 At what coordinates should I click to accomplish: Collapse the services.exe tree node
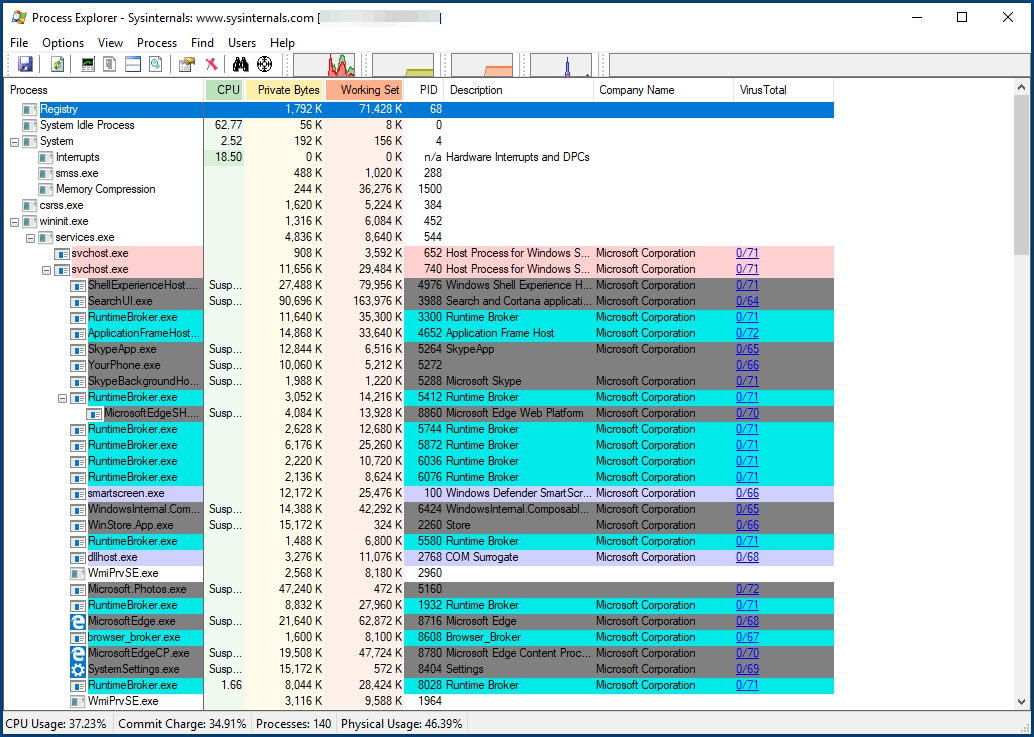(30, 237)
